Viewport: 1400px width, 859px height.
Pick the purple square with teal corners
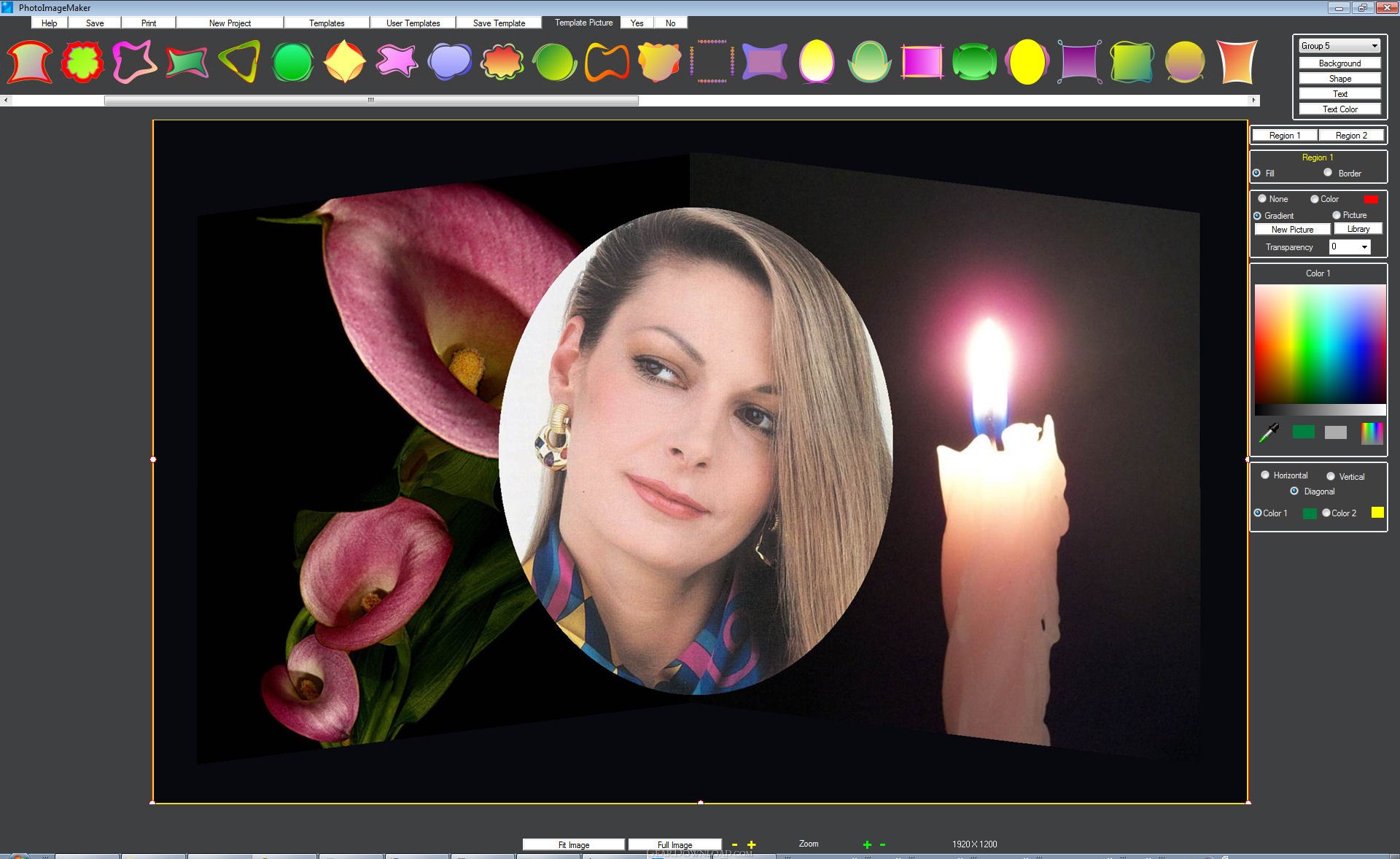click(x=1080, y=62)
